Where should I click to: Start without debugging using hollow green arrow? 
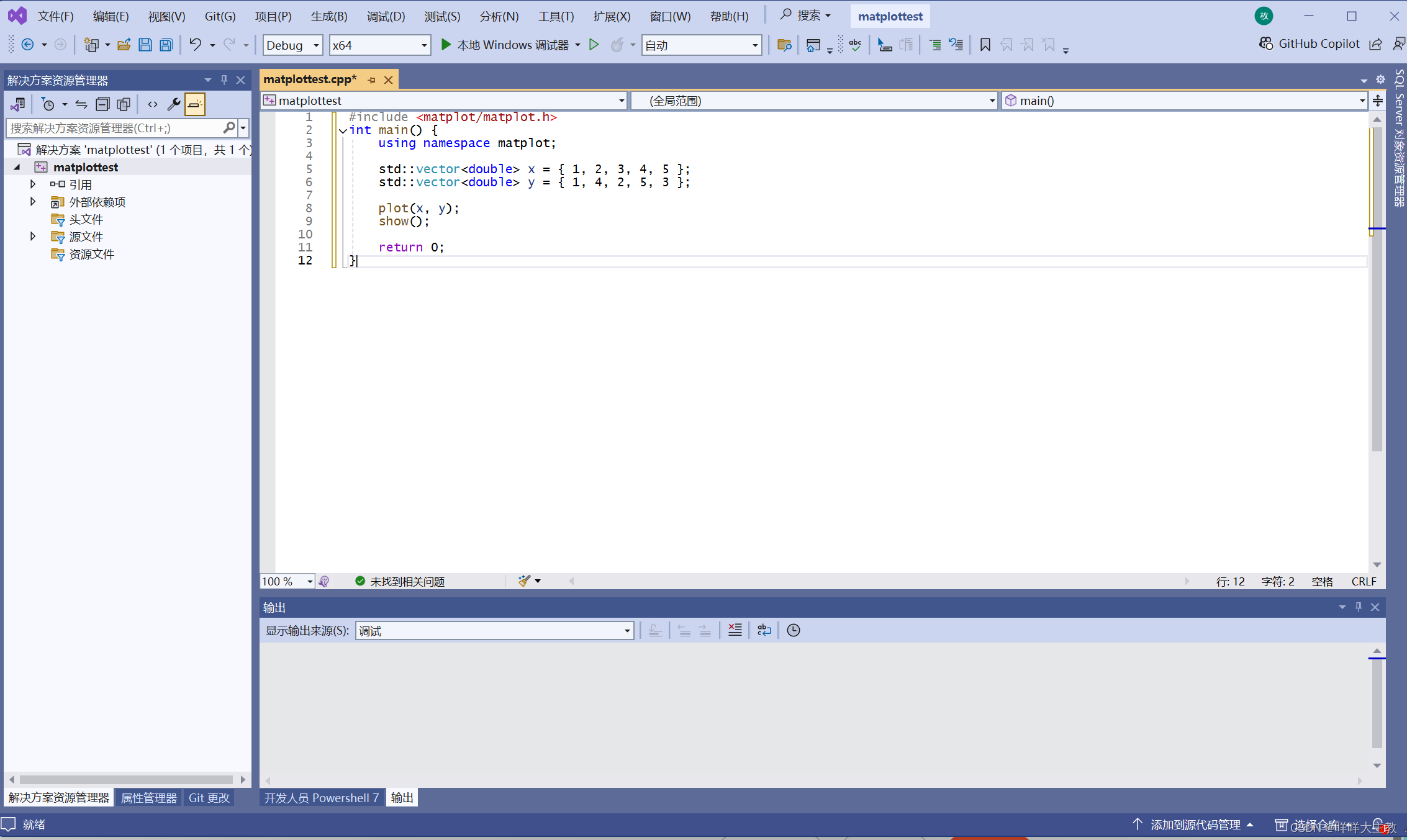[594, 45]
